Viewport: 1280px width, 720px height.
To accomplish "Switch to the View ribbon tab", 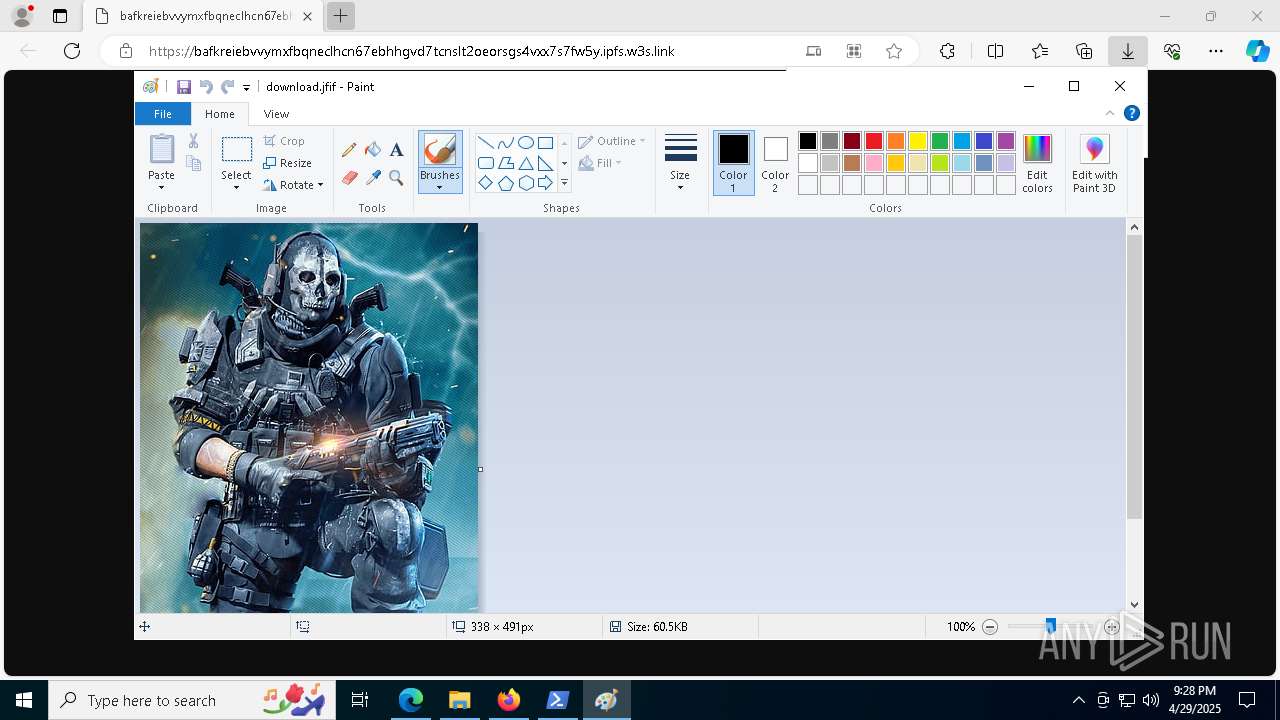I will (x=277, y=114).
